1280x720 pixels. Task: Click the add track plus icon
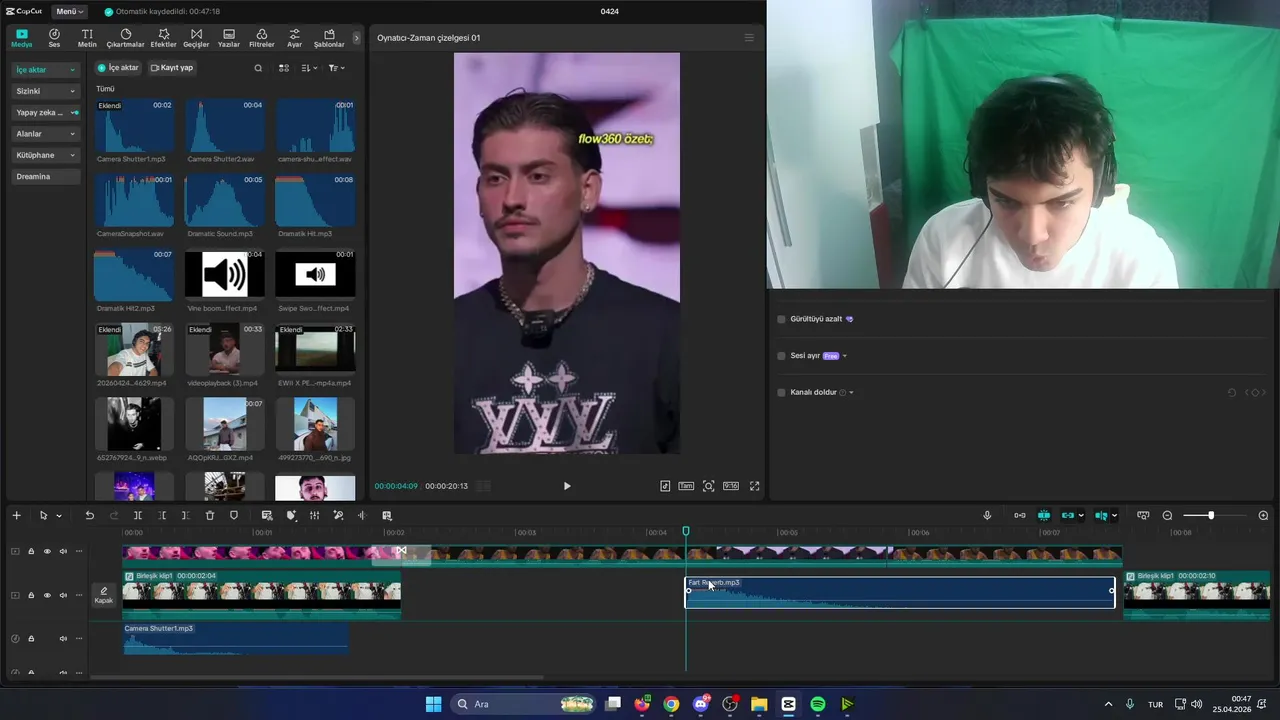(16, 516)
